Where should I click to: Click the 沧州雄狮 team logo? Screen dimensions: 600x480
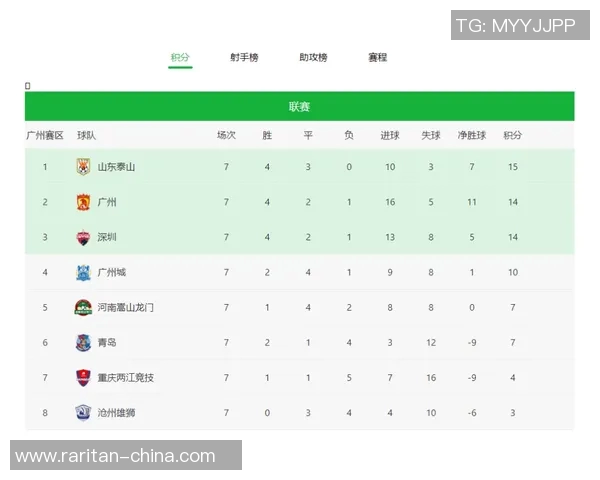(x=83, y=412)
